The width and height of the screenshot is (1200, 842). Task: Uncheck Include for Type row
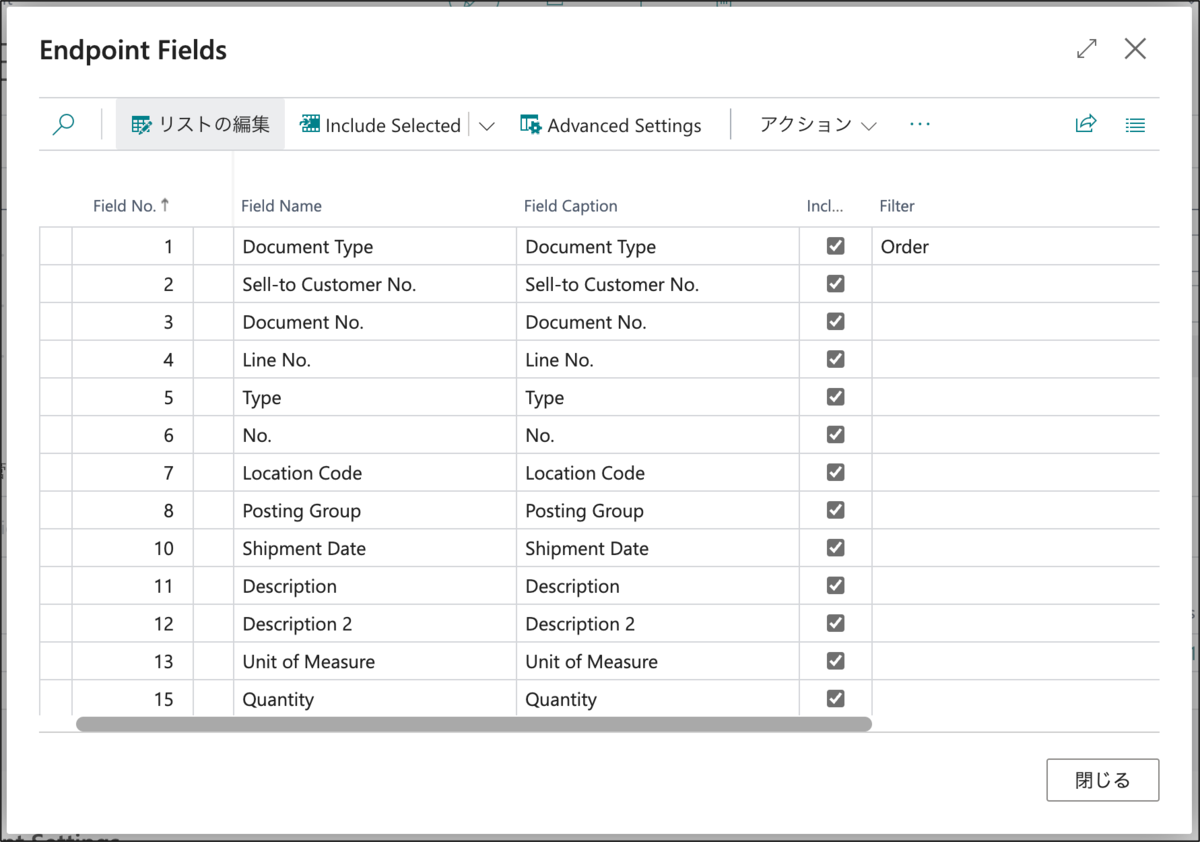(836, 397)
